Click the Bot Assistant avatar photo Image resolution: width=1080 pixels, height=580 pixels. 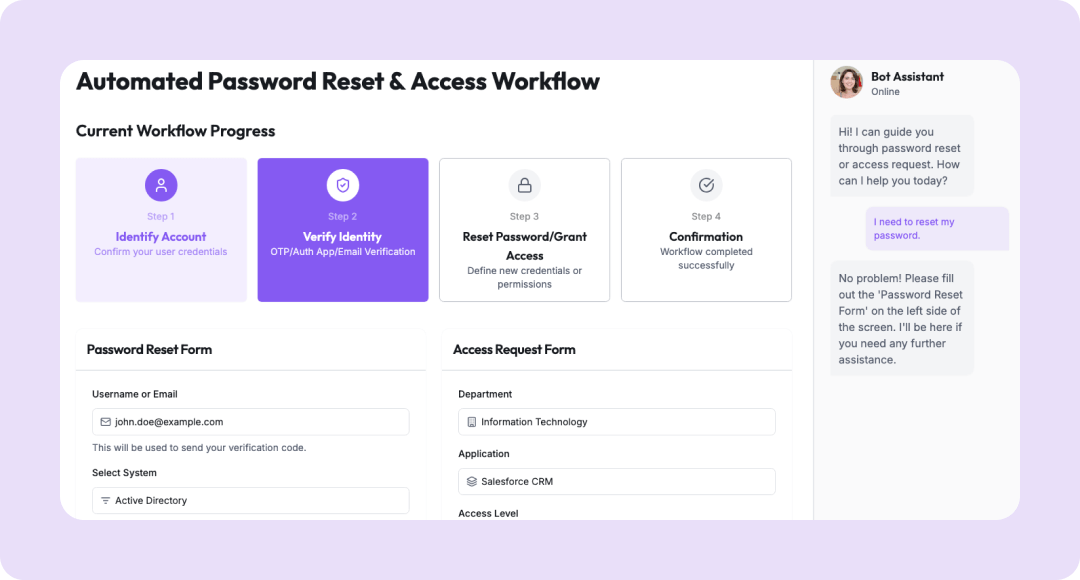pyautogui.click(x=846, y=83)
